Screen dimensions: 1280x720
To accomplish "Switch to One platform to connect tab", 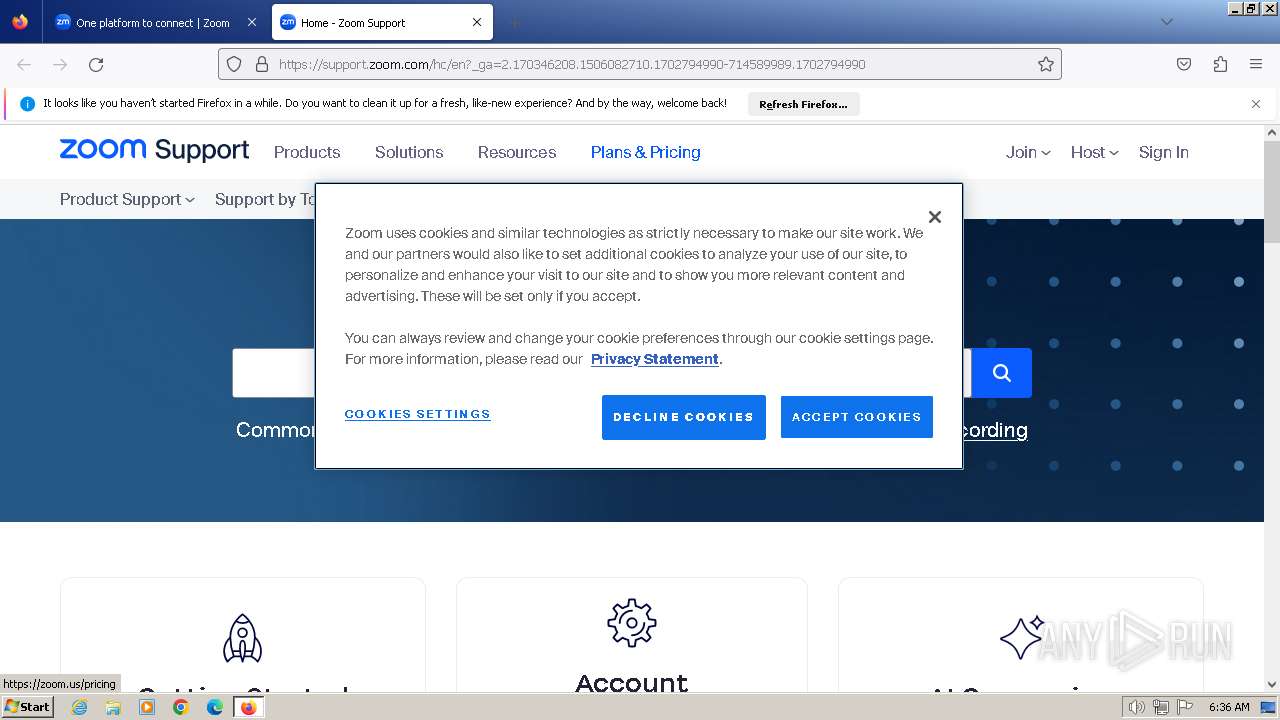I will coord(155,22).
